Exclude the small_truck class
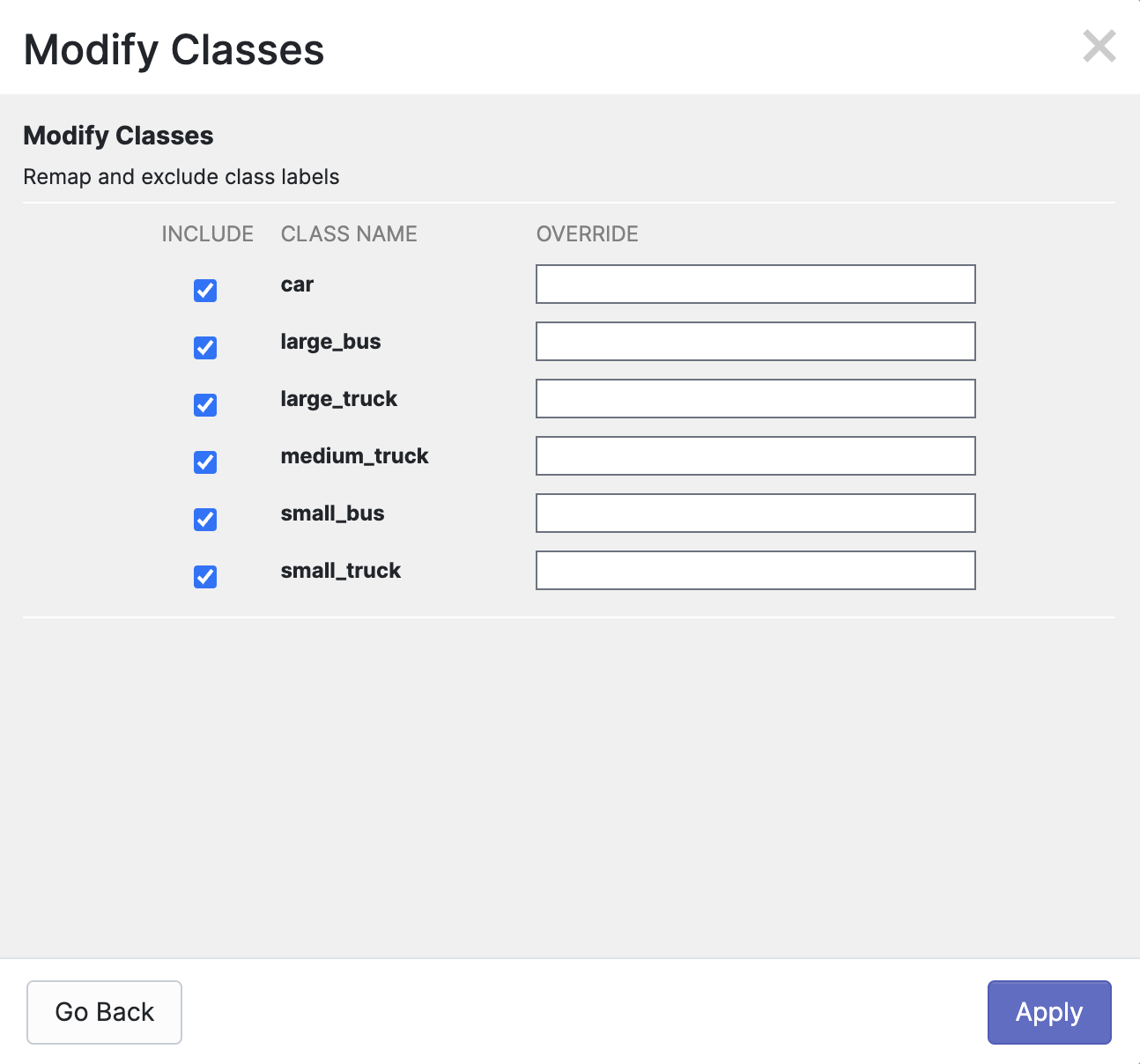Image resolution: width=1140 pixels, height=1064 pixels. coord(205,577)
